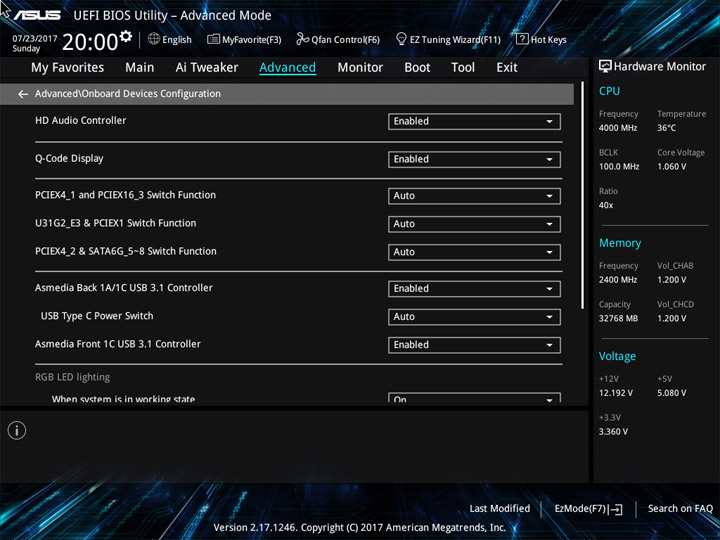Switch to Exit tab
This screenshot has height=540, width=720.
point(507,68)
